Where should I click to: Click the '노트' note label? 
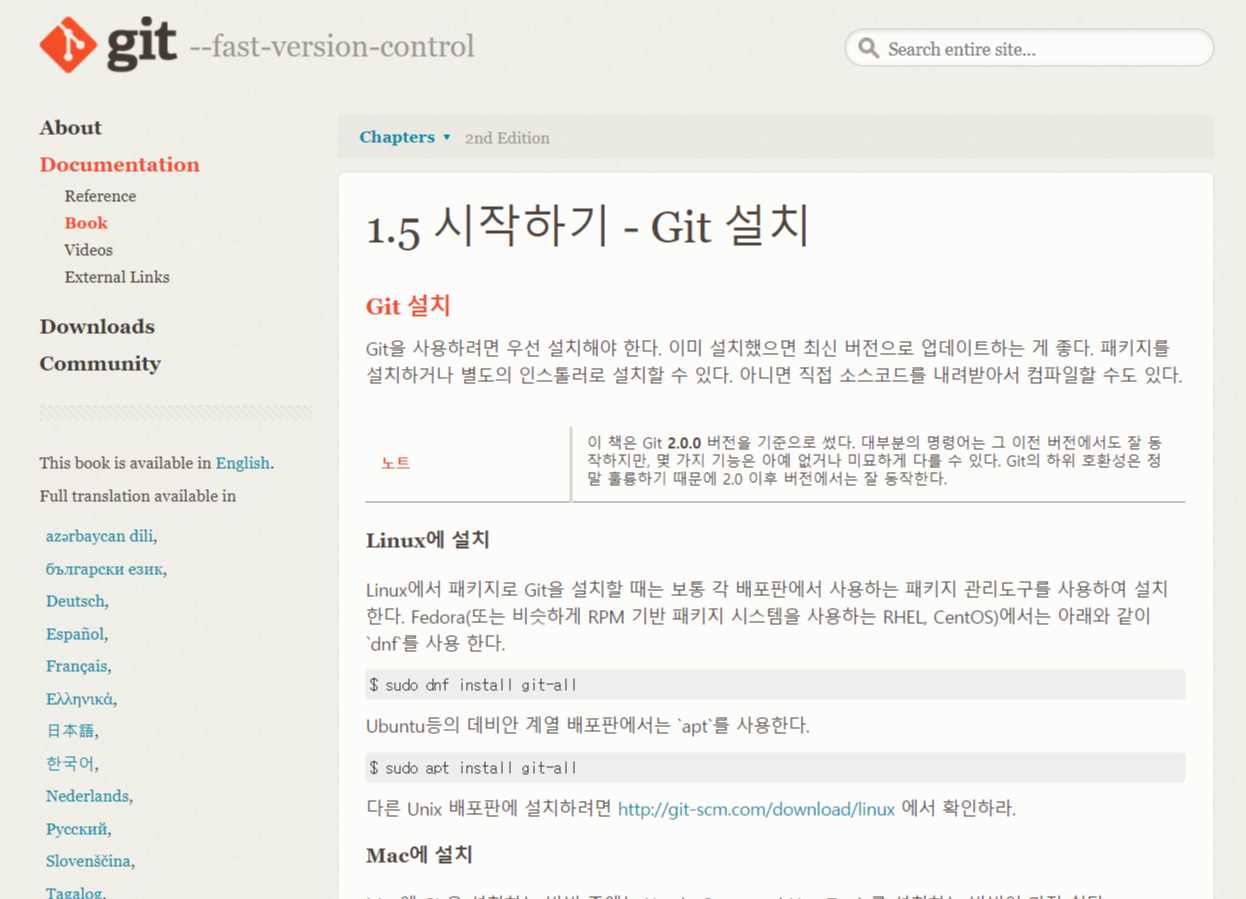(x=396, y=463)
